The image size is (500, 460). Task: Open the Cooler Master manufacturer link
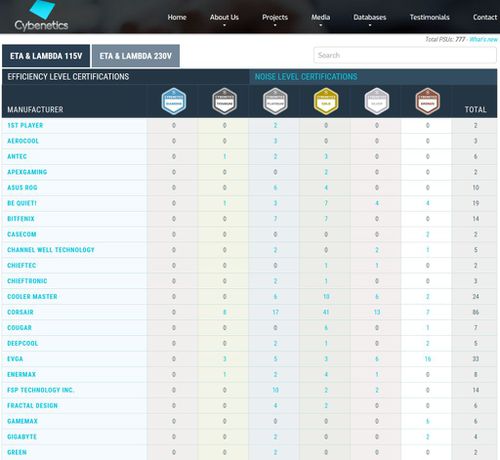(x=32, y=297)
